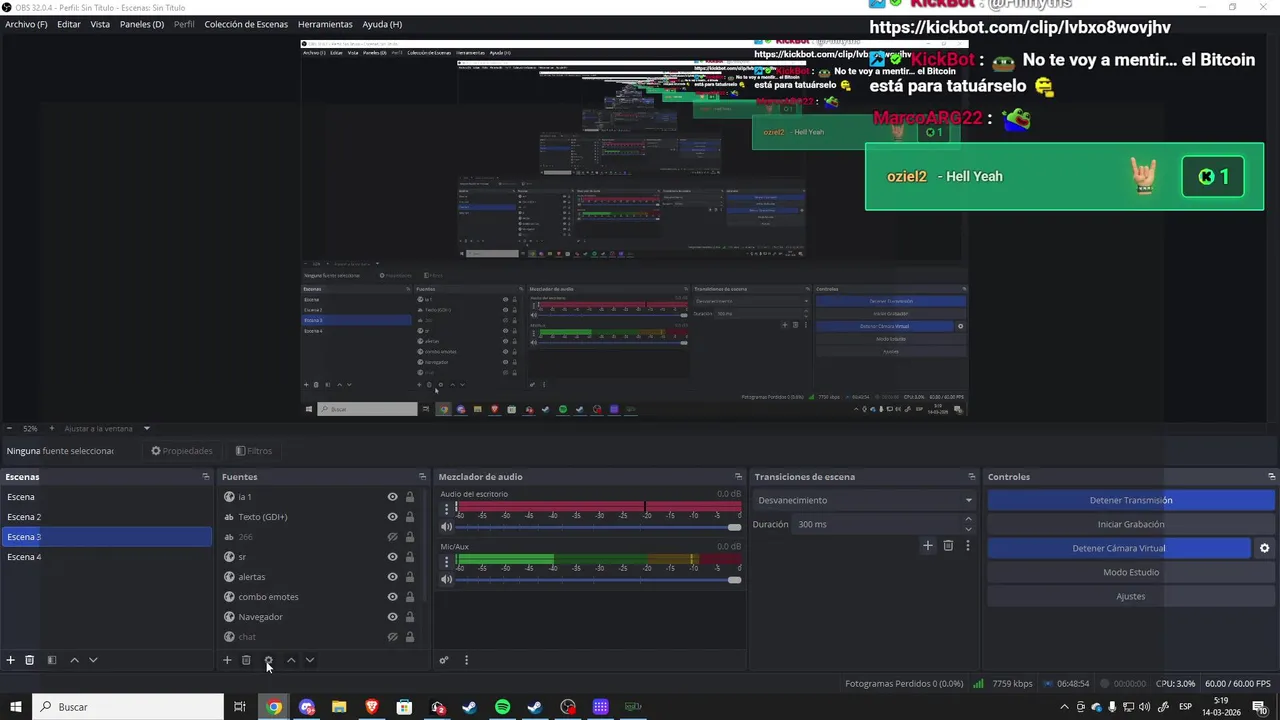
Task: Open Chrome from the taskbar
Action: [274, 707]
